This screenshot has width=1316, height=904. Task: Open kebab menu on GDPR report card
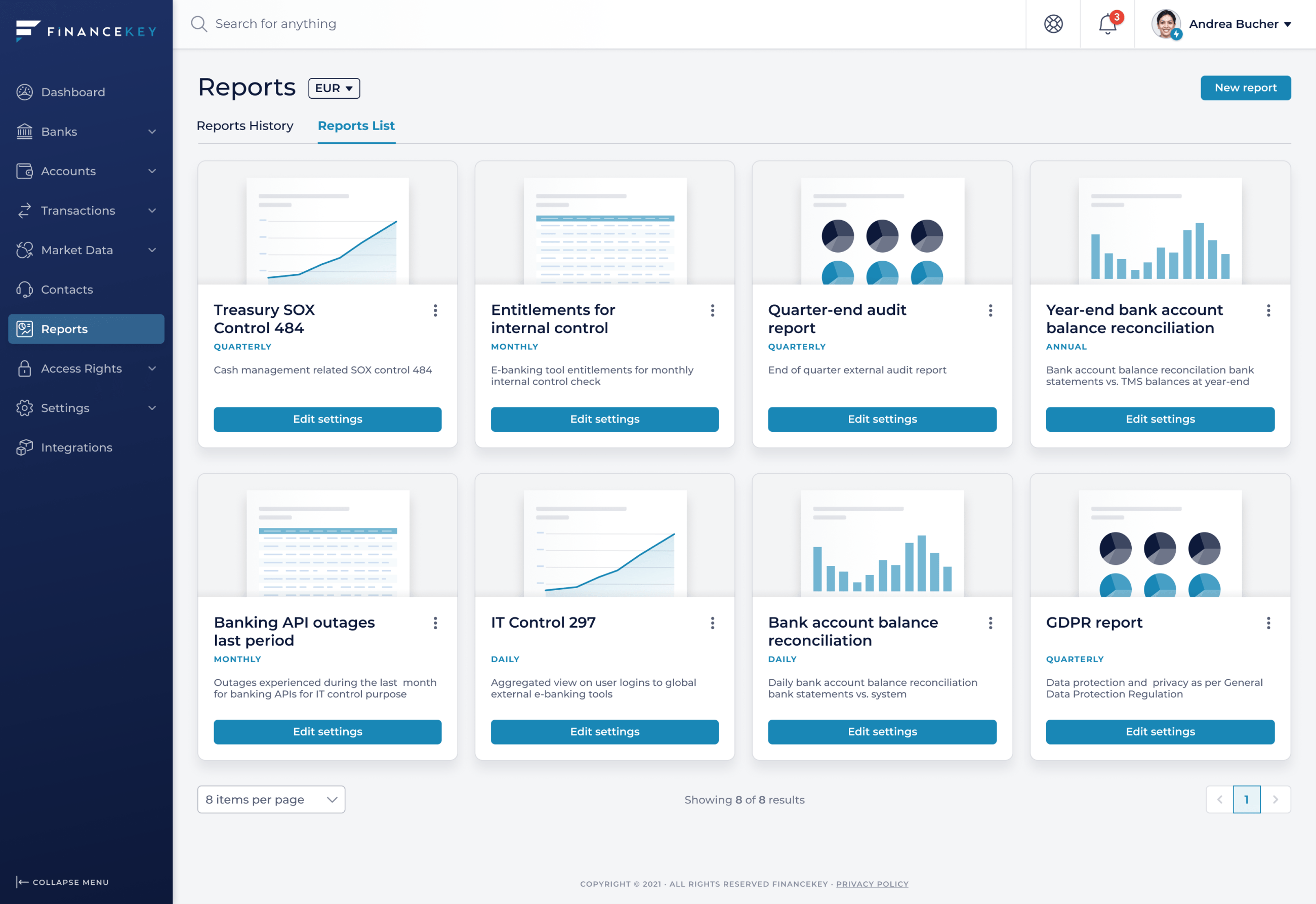(x=1268, y=623)
